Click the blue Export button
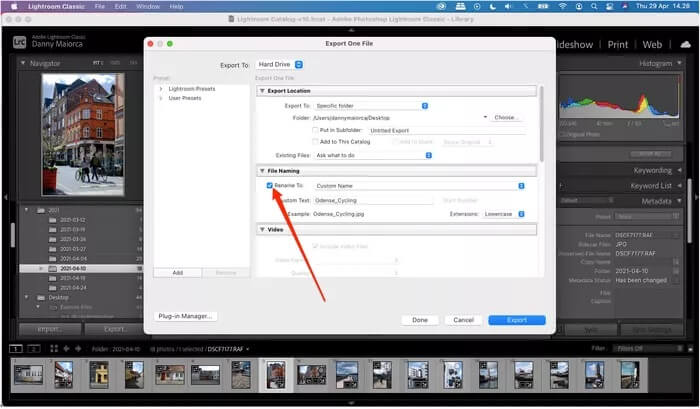The image size is (700, 409). (x=517, y=320)
